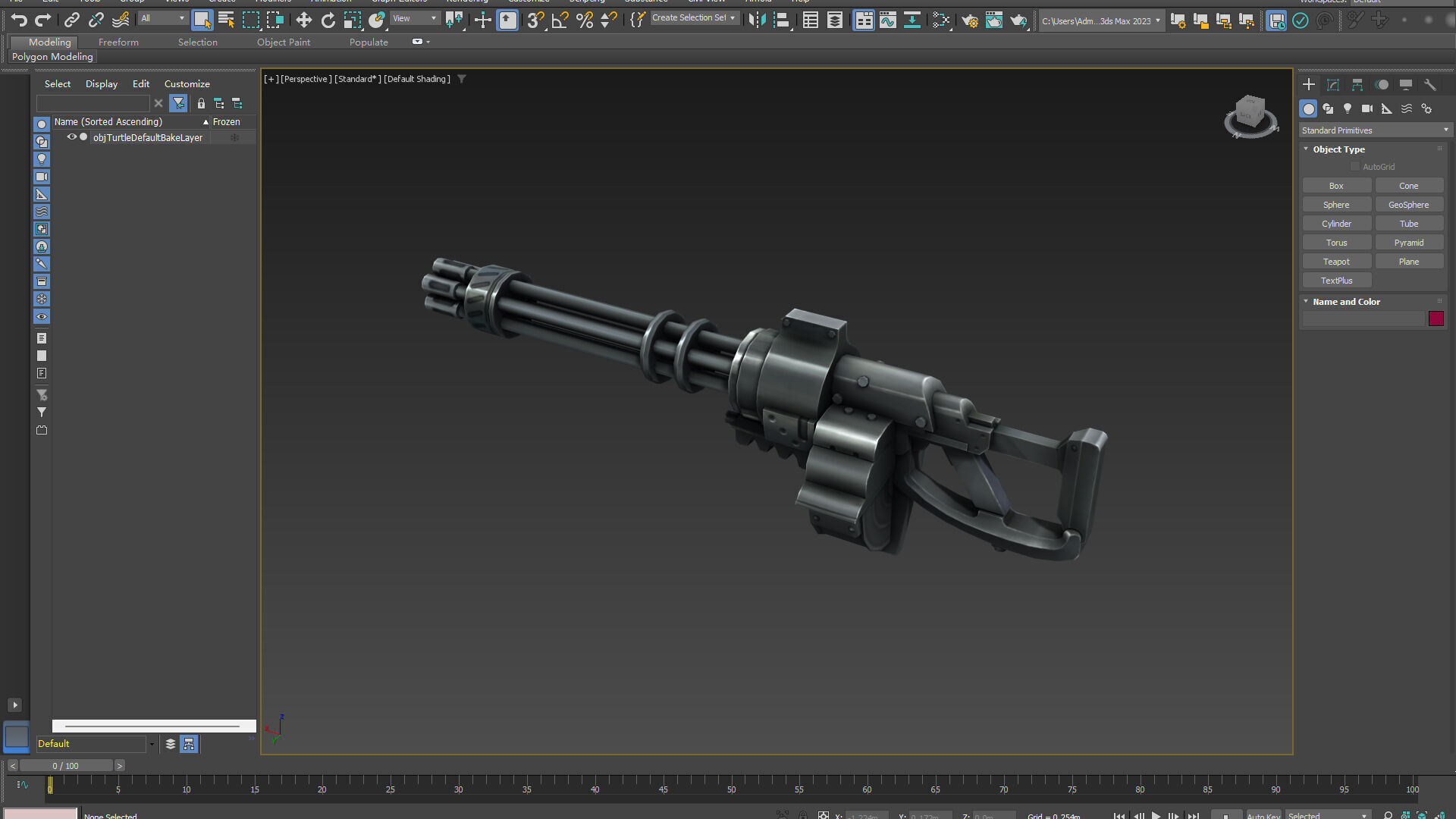Screen dimensions: 1456x819
Task: Hide objTurtleDefaultBakeLayer with eye icon
Action: tap(72, 137)
